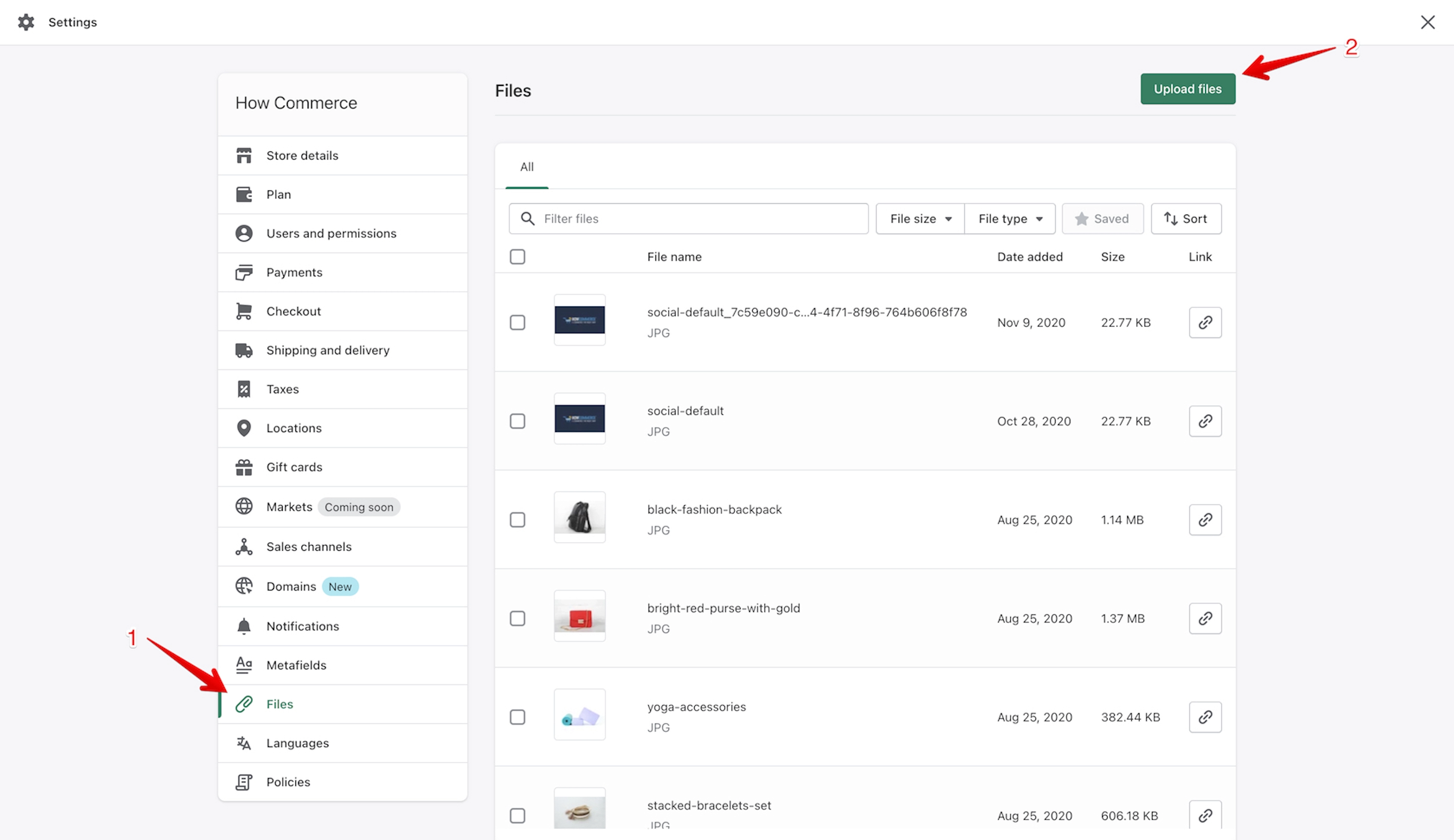Switch to the All tab

[x=527, y=167]
